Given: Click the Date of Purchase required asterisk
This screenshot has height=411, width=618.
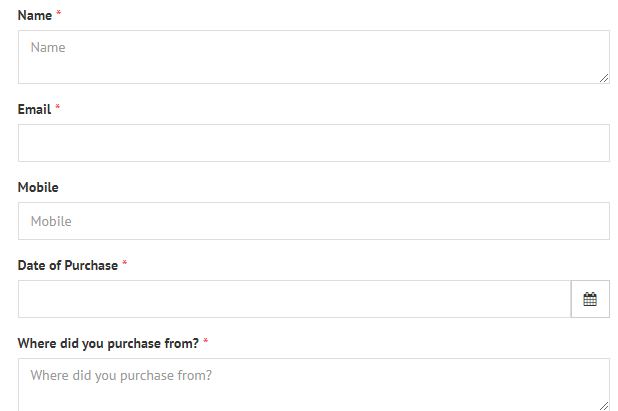Looking at the screenshot, I should [x=125, y=265].
